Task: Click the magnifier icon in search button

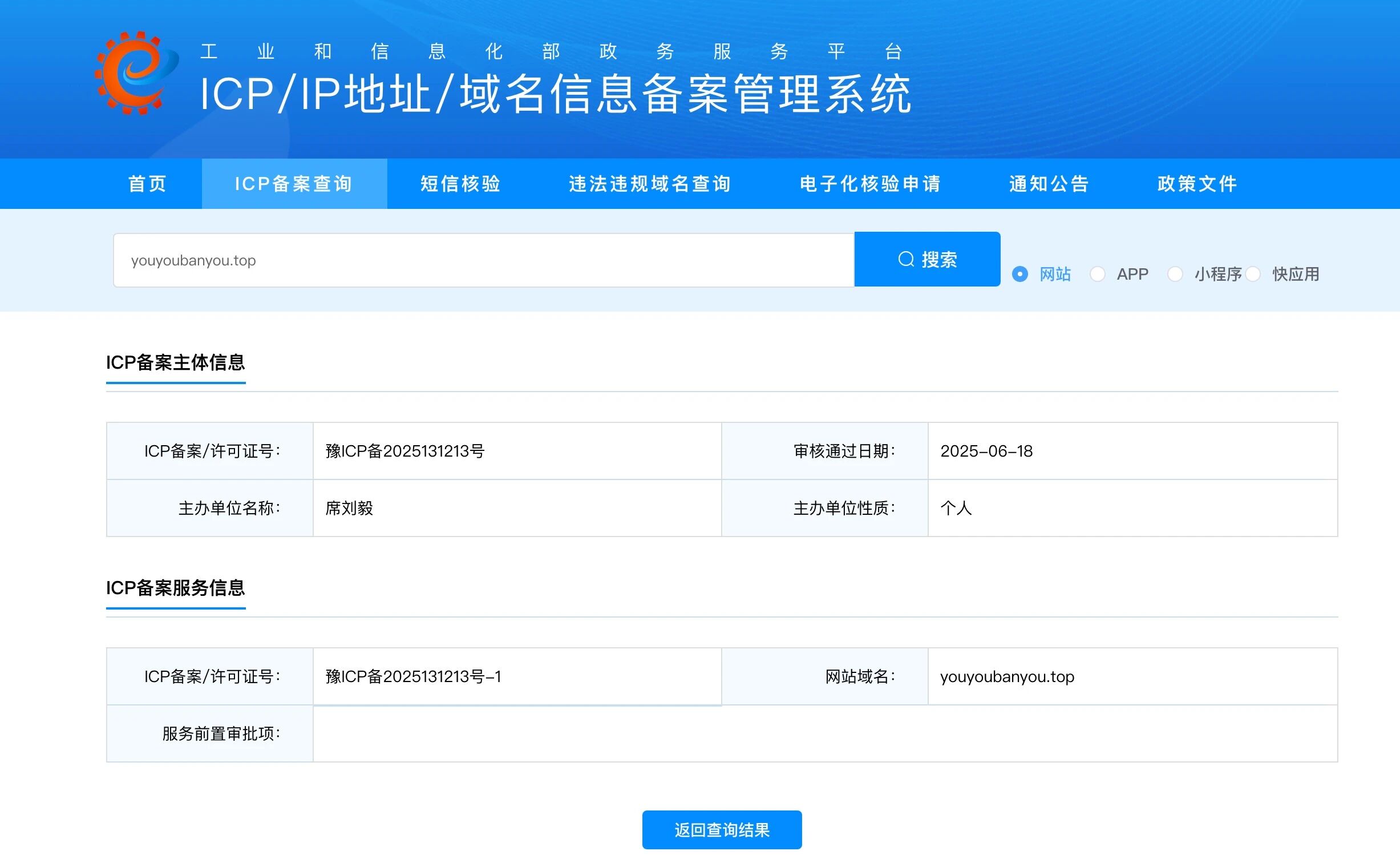Action: coord(906,260)
